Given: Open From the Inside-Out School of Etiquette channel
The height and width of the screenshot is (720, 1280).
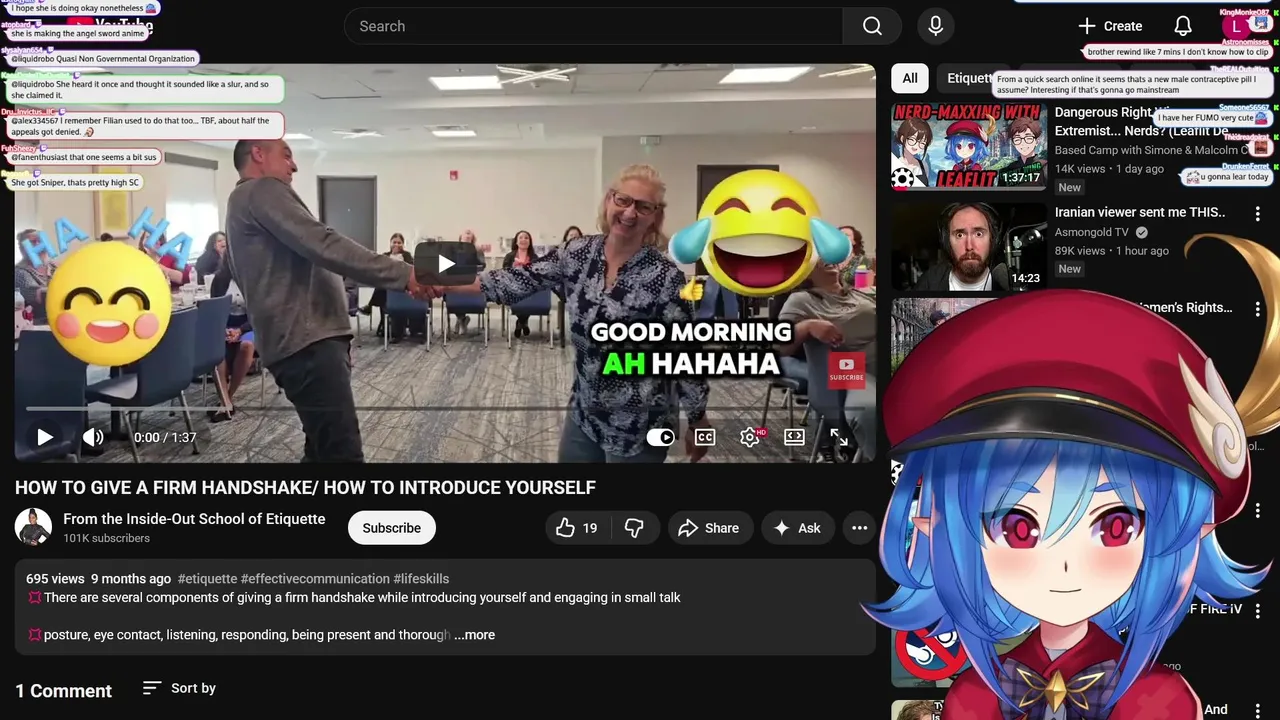Looking at the screenshot, I should [194, 519].
